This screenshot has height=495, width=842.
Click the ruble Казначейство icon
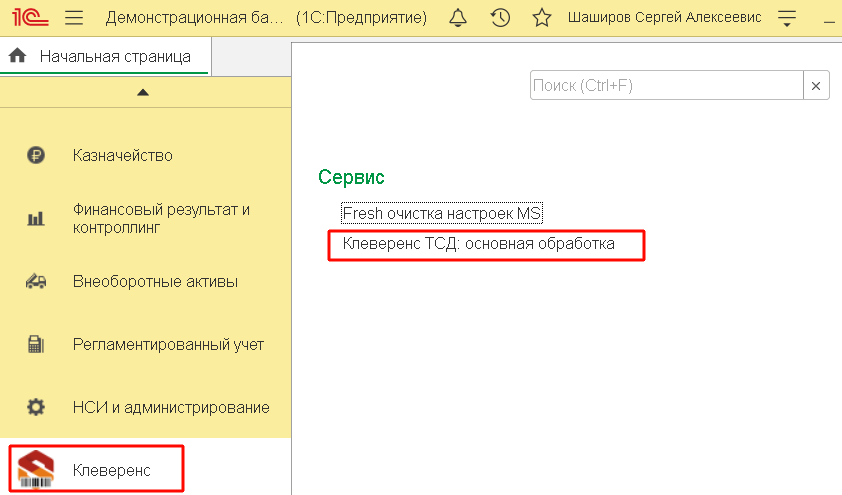point(36,156)
